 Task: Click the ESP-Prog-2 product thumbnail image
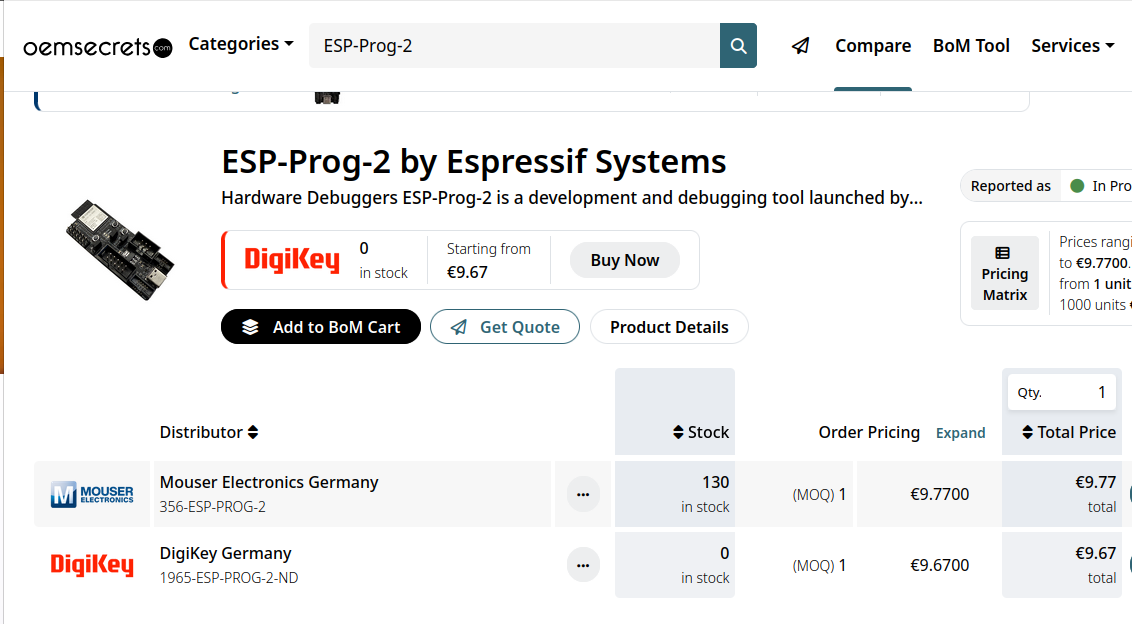pyautogui.click(x=120, y=250)
